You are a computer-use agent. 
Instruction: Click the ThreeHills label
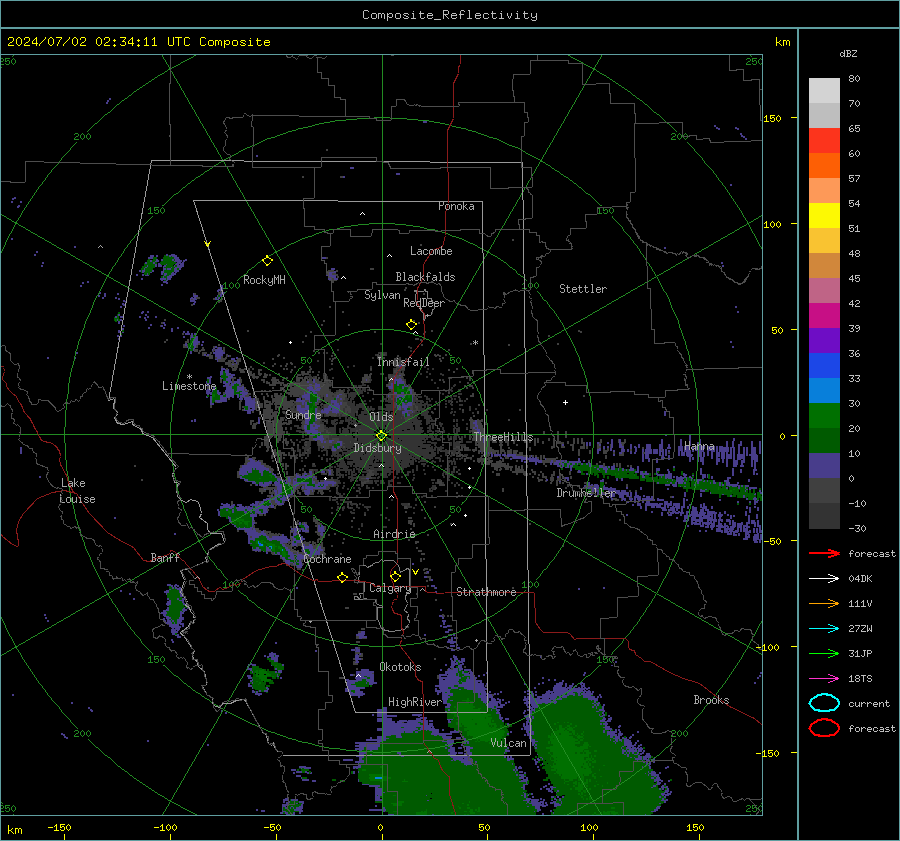click(503, 437)
